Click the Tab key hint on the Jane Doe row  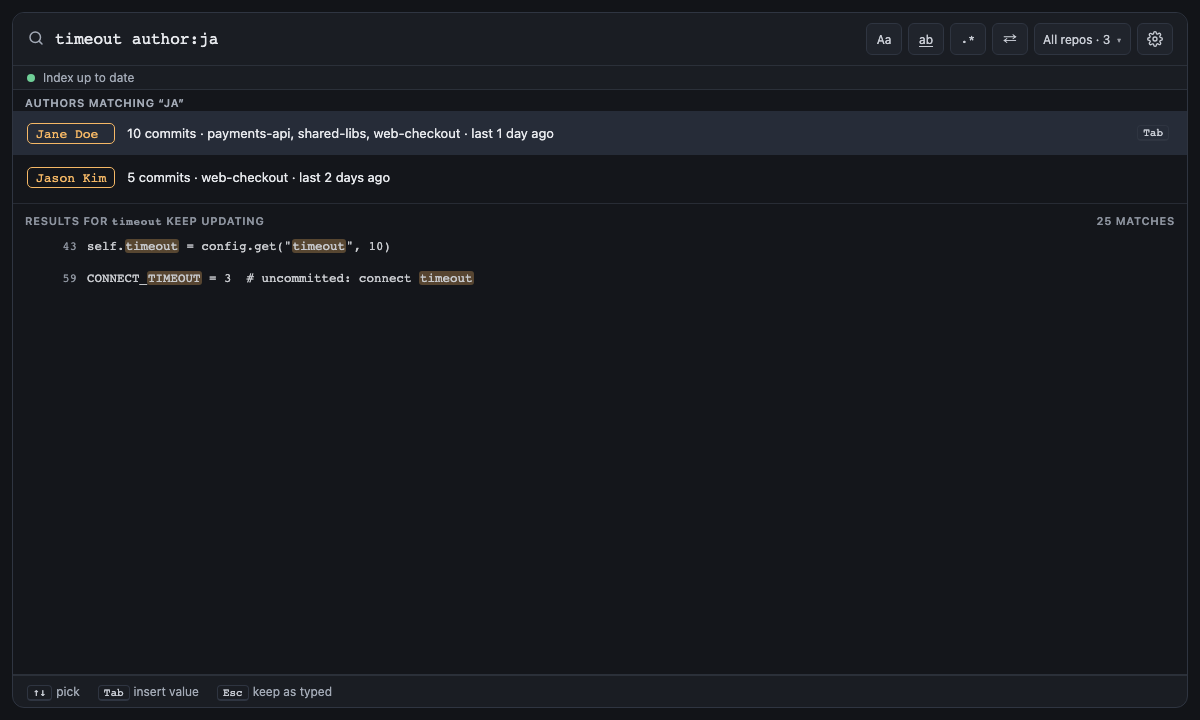point(1153,133)
